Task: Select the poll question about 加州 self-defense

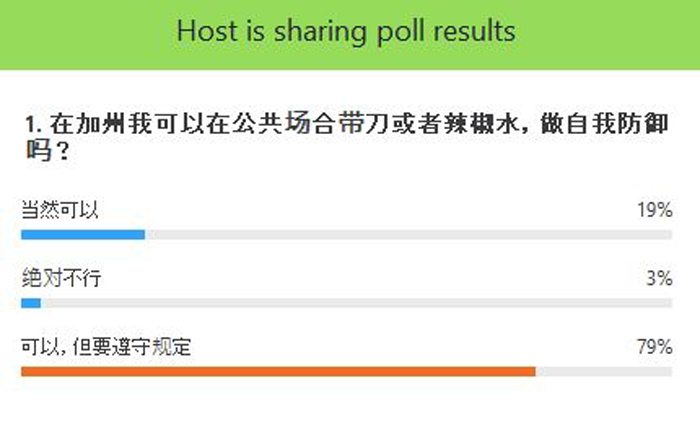Action: click(x=347, y=137)
